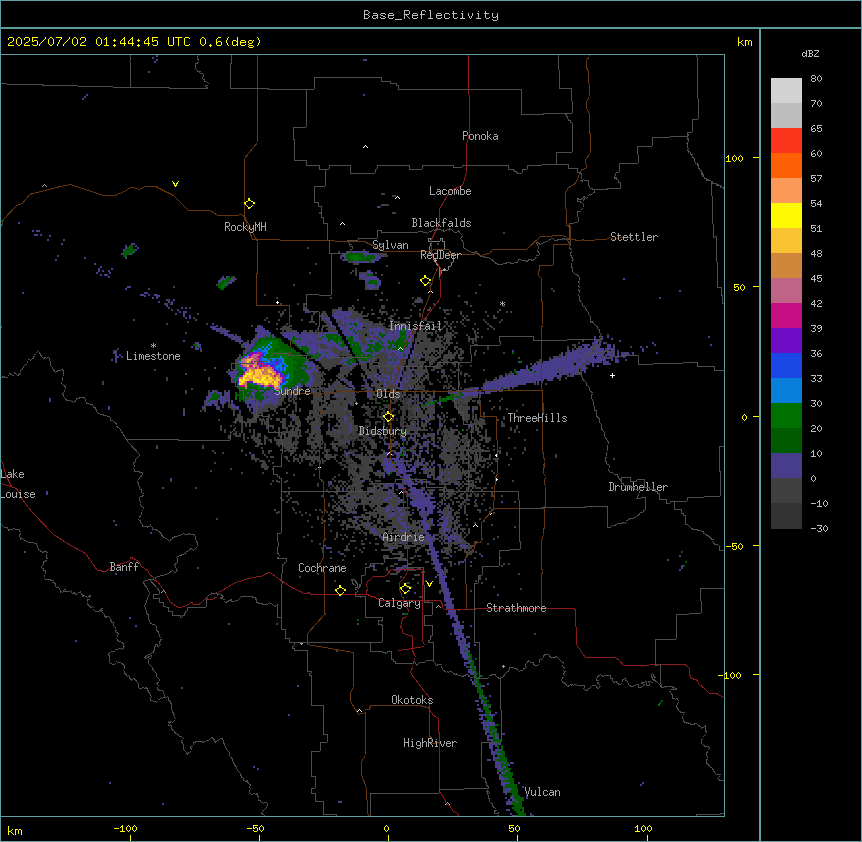The width and height of the screenshot is (862, 842).
Task: Select the Drumheller map label
Action: click(638, 487)
